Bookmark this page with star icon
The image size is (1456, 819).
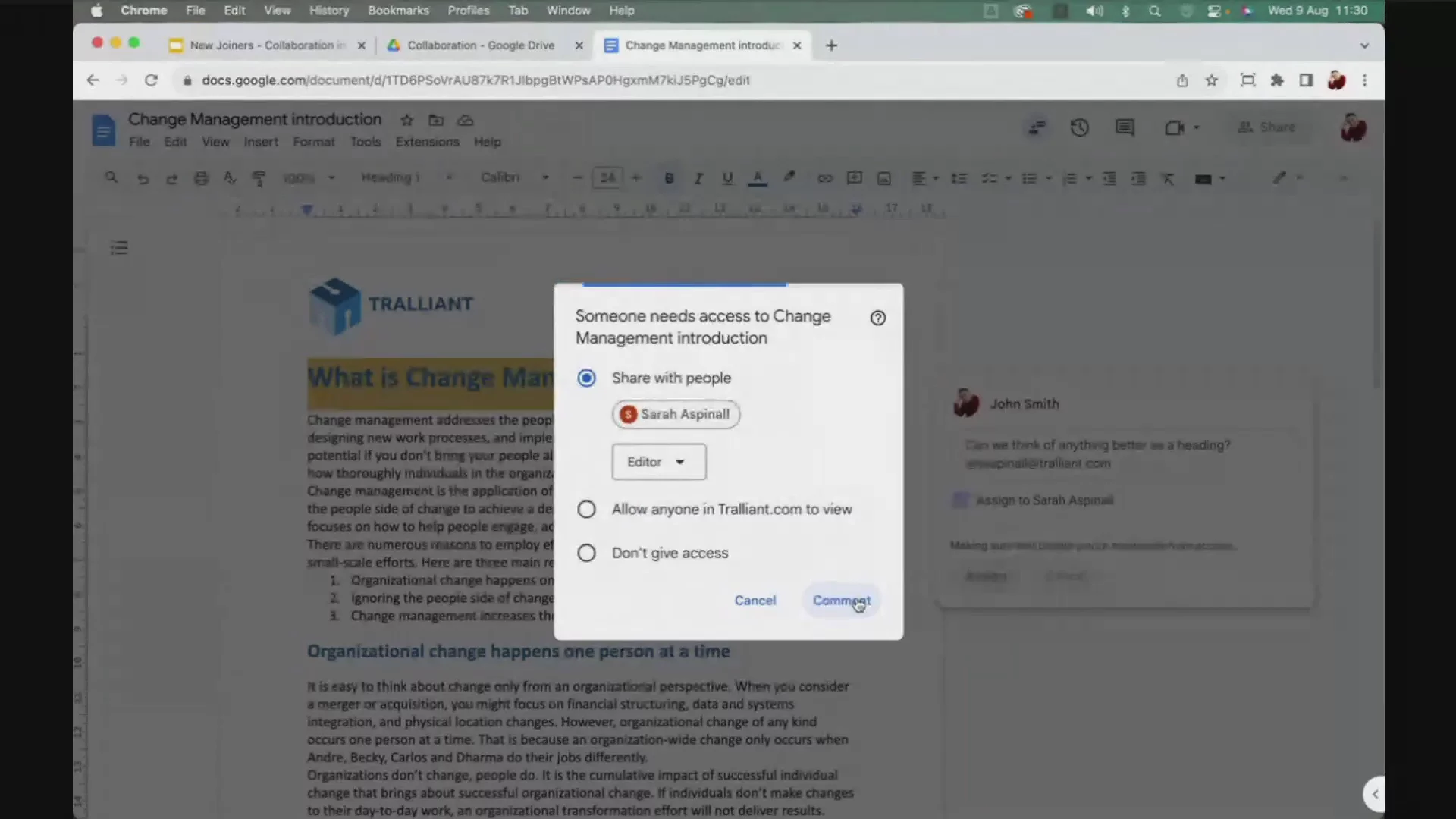1211,80
